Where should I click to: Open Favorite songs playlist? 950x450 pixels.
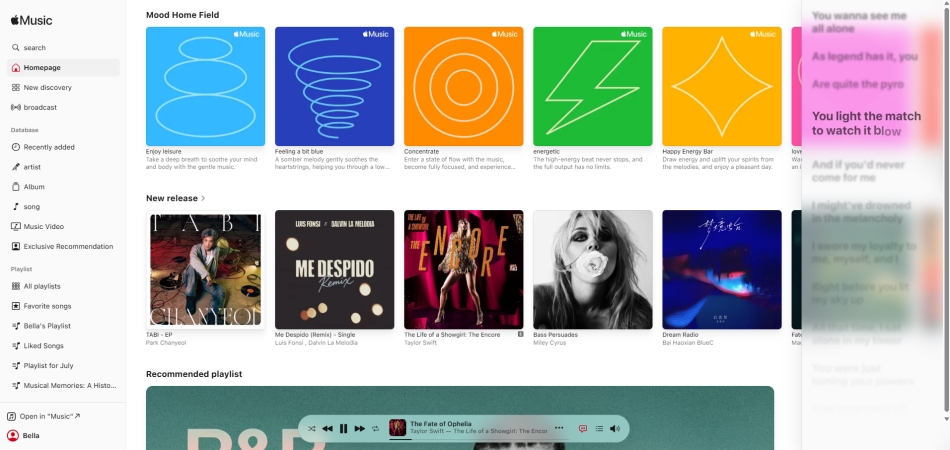[63, 306]
